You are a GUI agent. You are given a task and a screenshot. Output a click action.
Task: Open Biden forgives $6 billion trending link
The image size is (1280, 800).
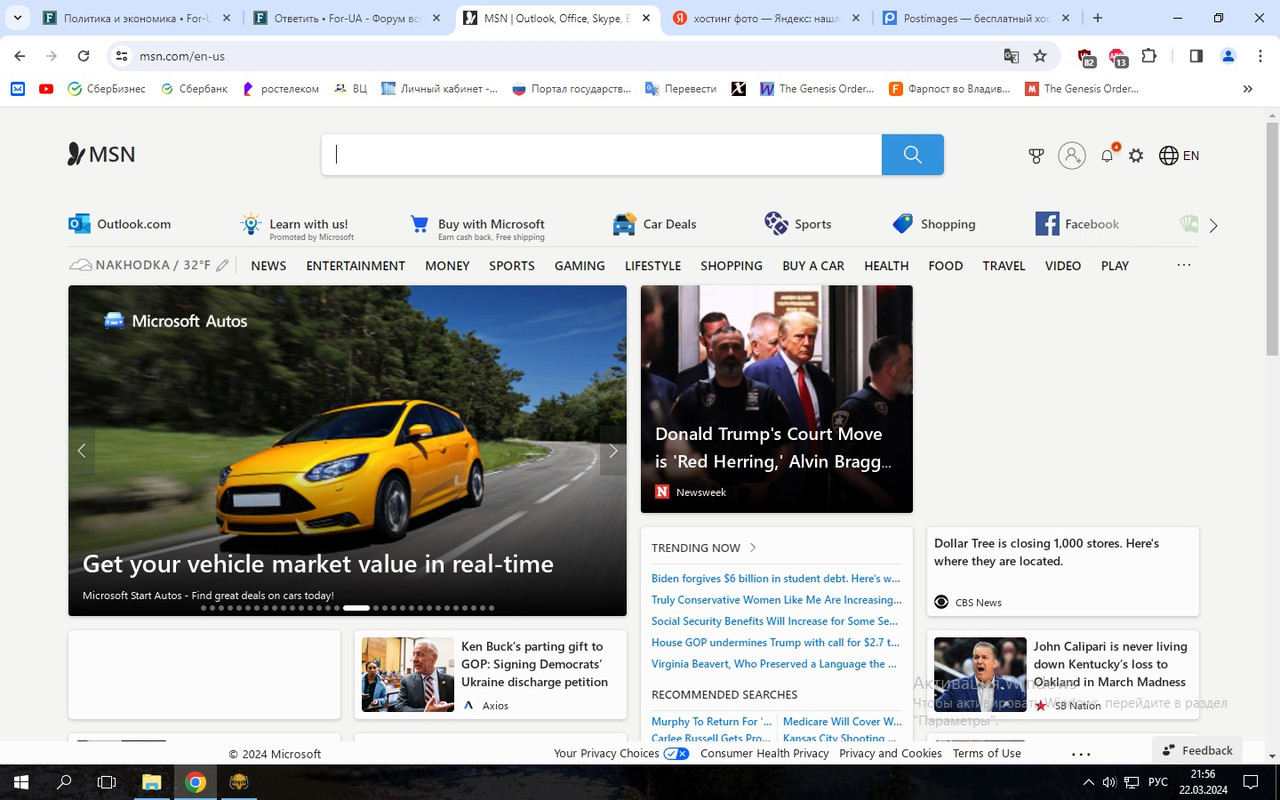776,578
